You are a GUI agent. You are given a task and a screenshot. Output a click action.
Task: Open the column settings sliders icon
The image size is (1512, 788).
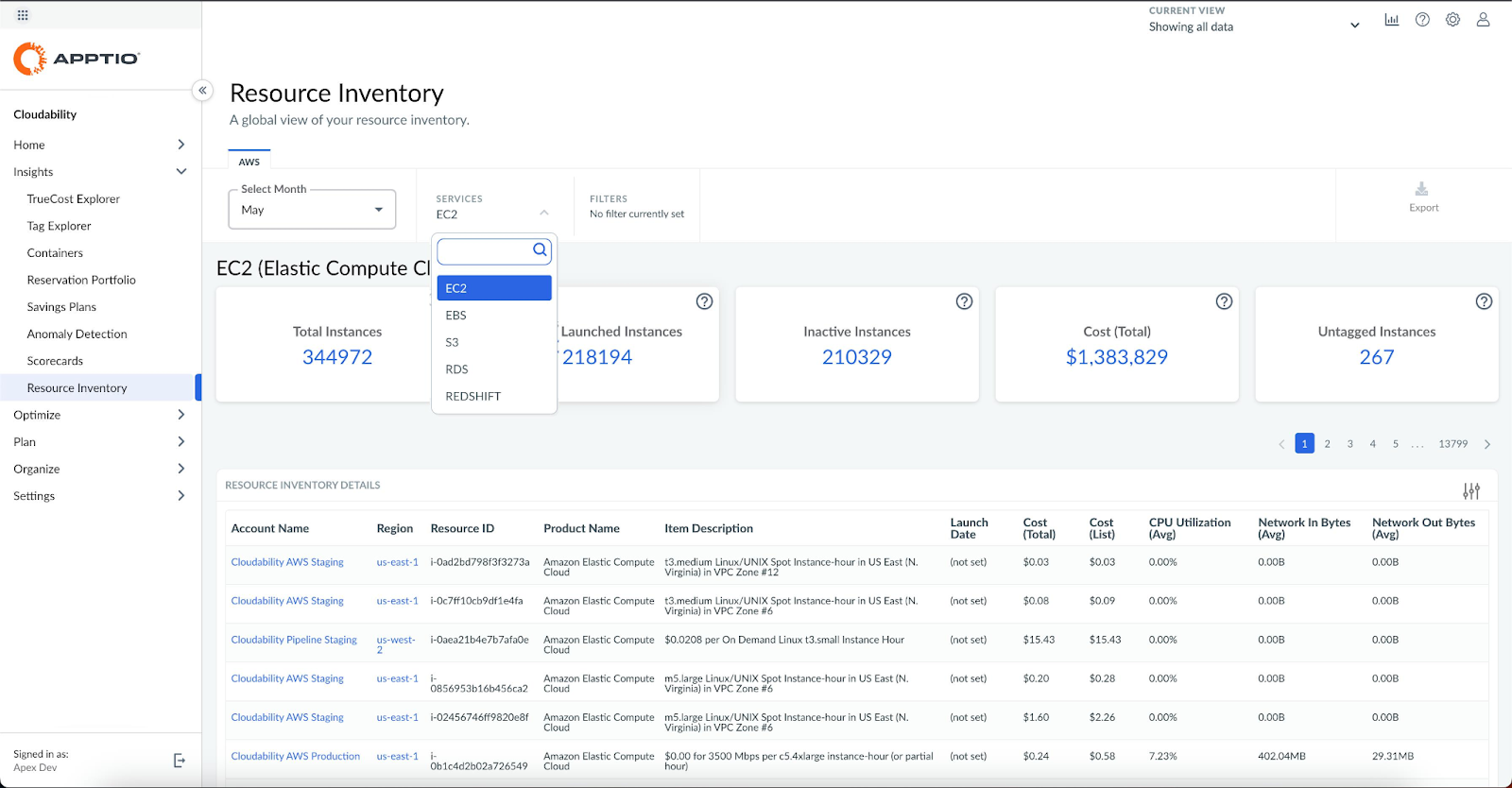[1471, 491]
